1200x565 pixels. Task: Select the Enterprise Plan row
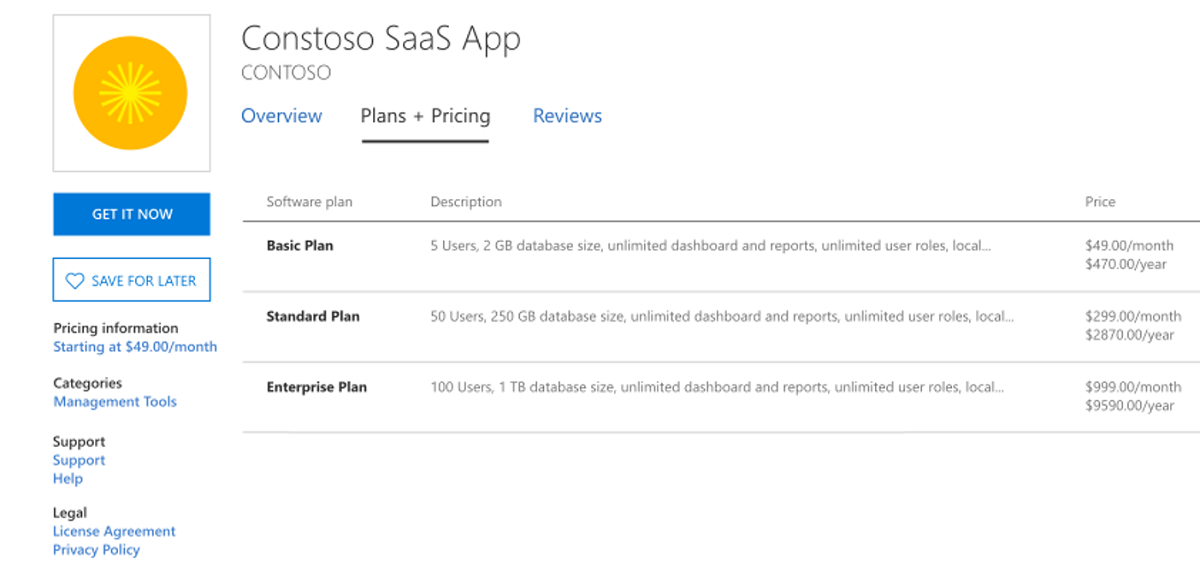(316, 387)
